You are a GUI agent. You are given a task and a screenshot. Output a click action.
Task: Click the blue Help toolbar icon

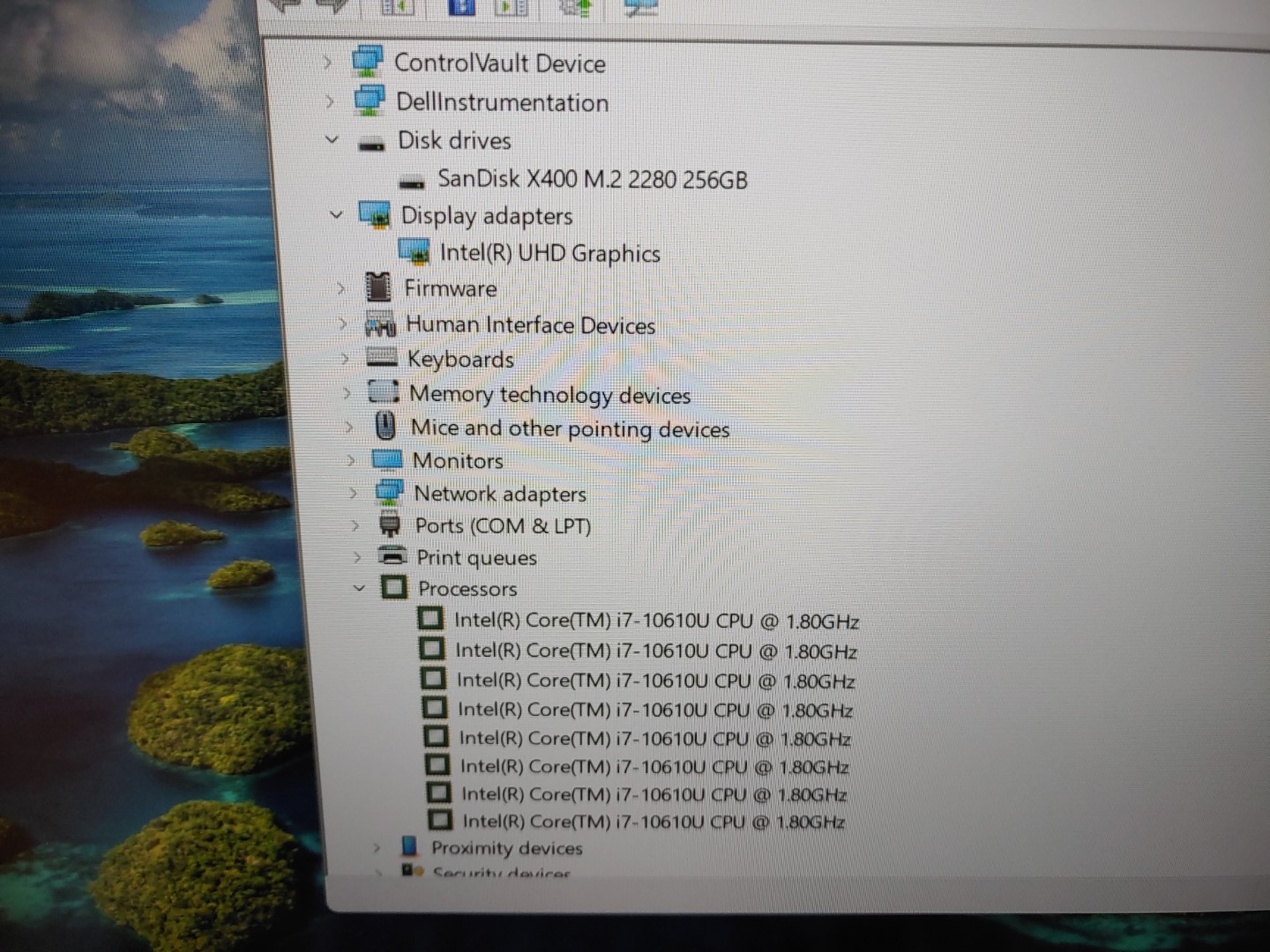point(461,7)
